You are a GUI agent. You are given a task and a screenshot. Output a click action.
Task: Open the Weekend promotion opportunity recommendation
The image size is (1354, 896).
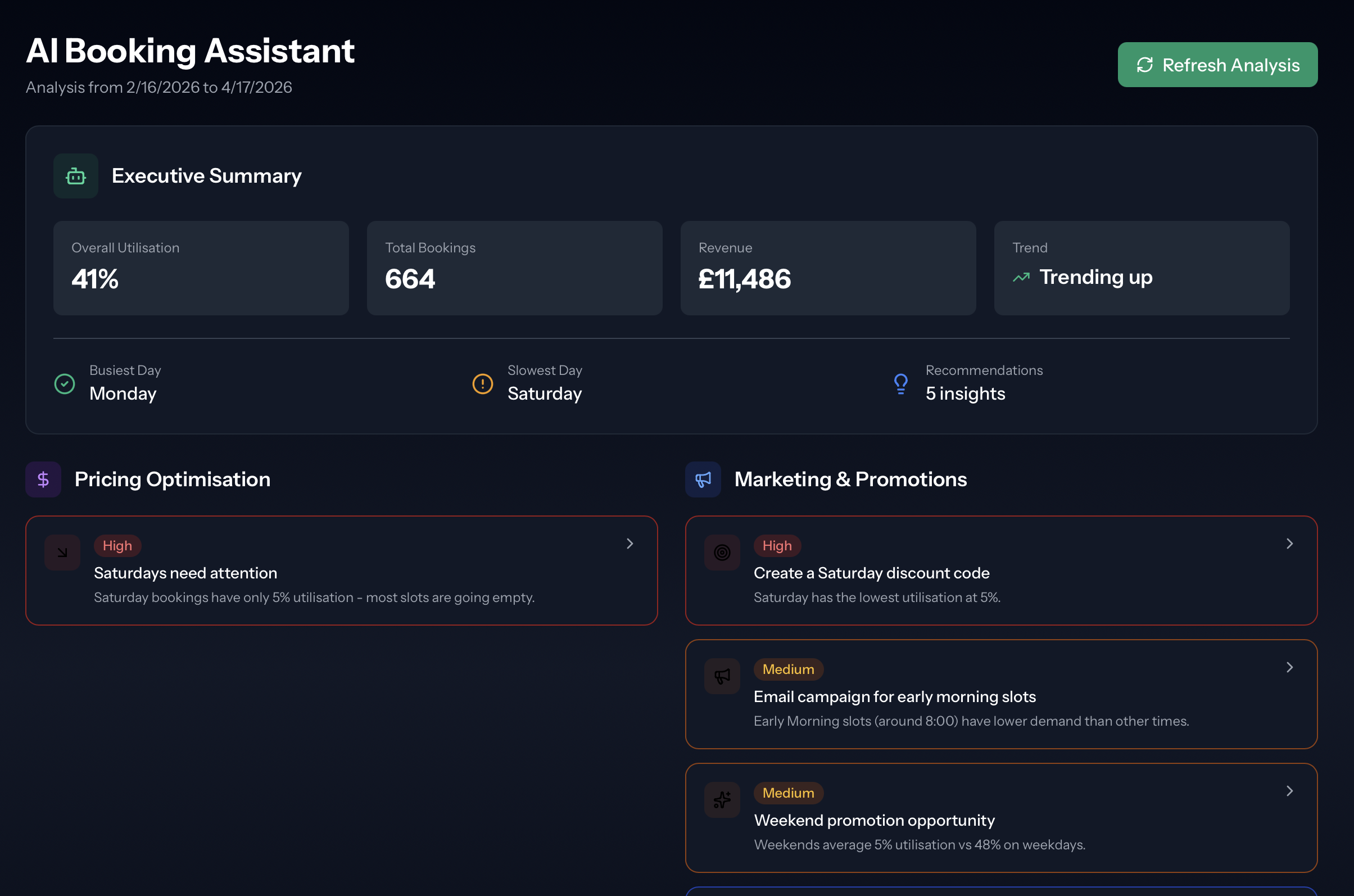click(1001, 817)
